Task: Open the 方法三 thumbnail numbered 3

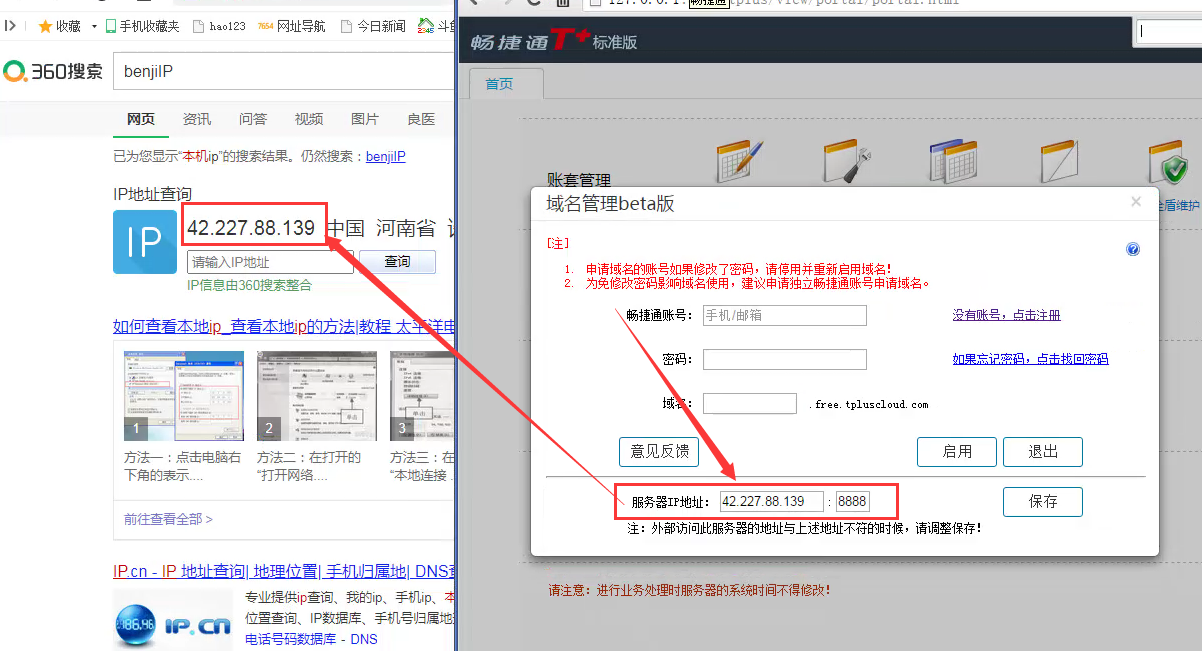Action: (x=423, y=396)
